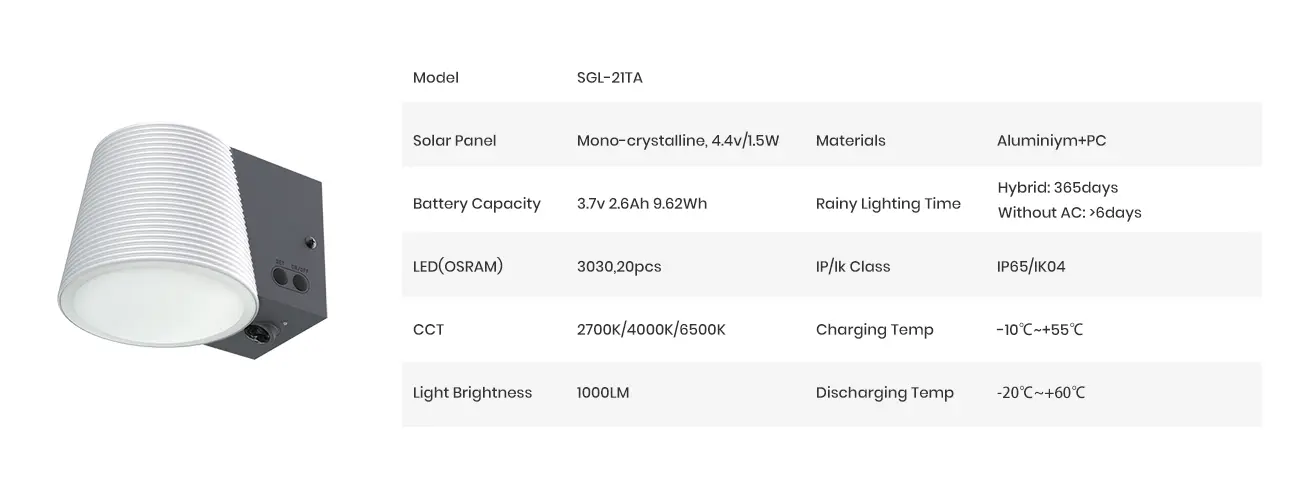
Task: Click the Solar Panel row label
Action: point(454,141)
